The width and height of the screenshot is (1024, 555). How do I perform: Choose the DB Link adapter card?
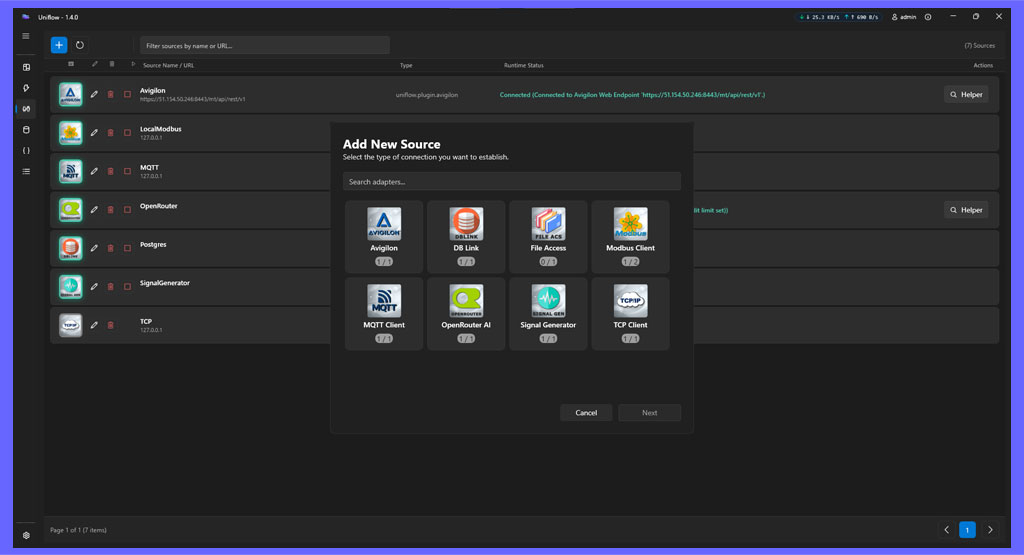point(466,236)
